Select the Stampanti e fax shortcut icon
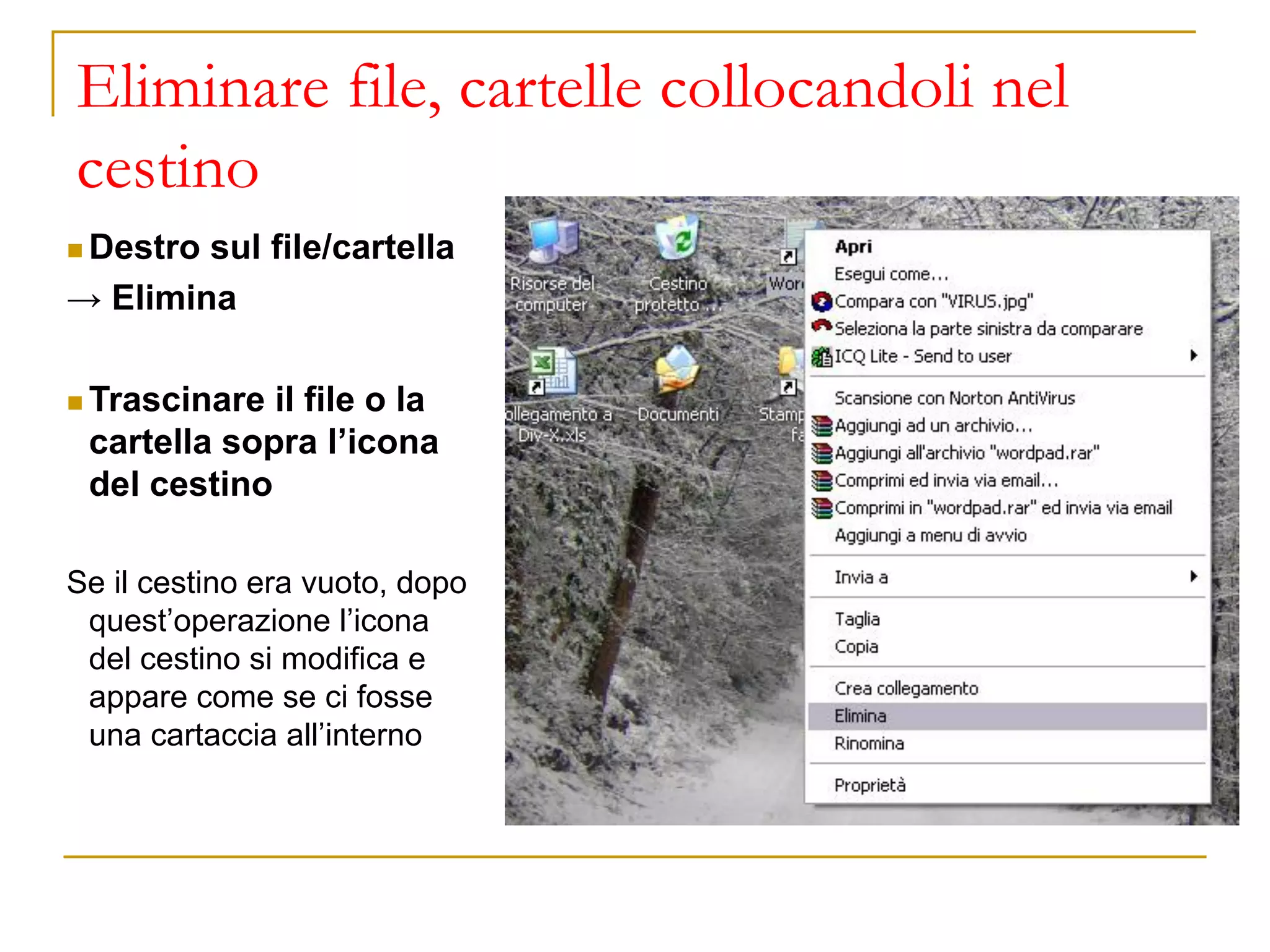 click(x=790, y=371)
